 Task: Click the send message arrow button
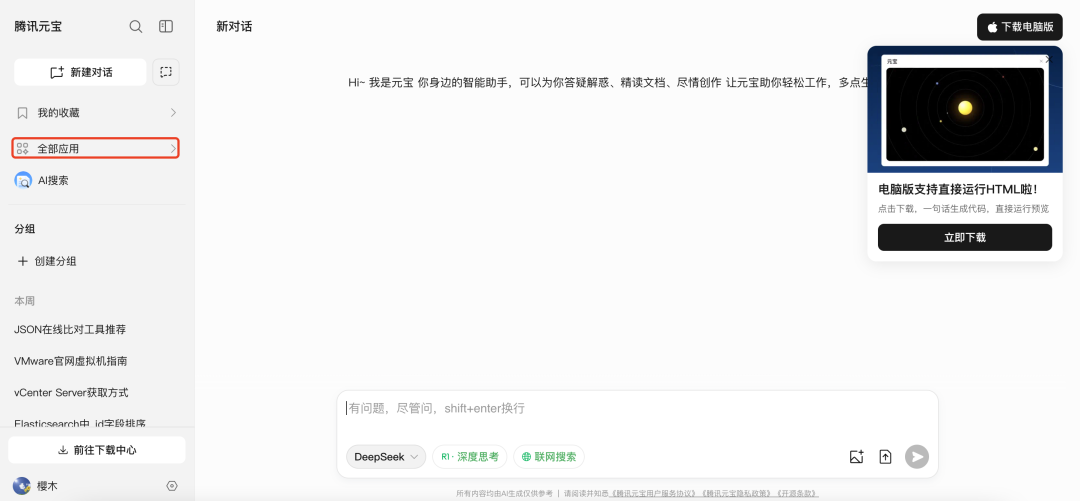point(917,456)
